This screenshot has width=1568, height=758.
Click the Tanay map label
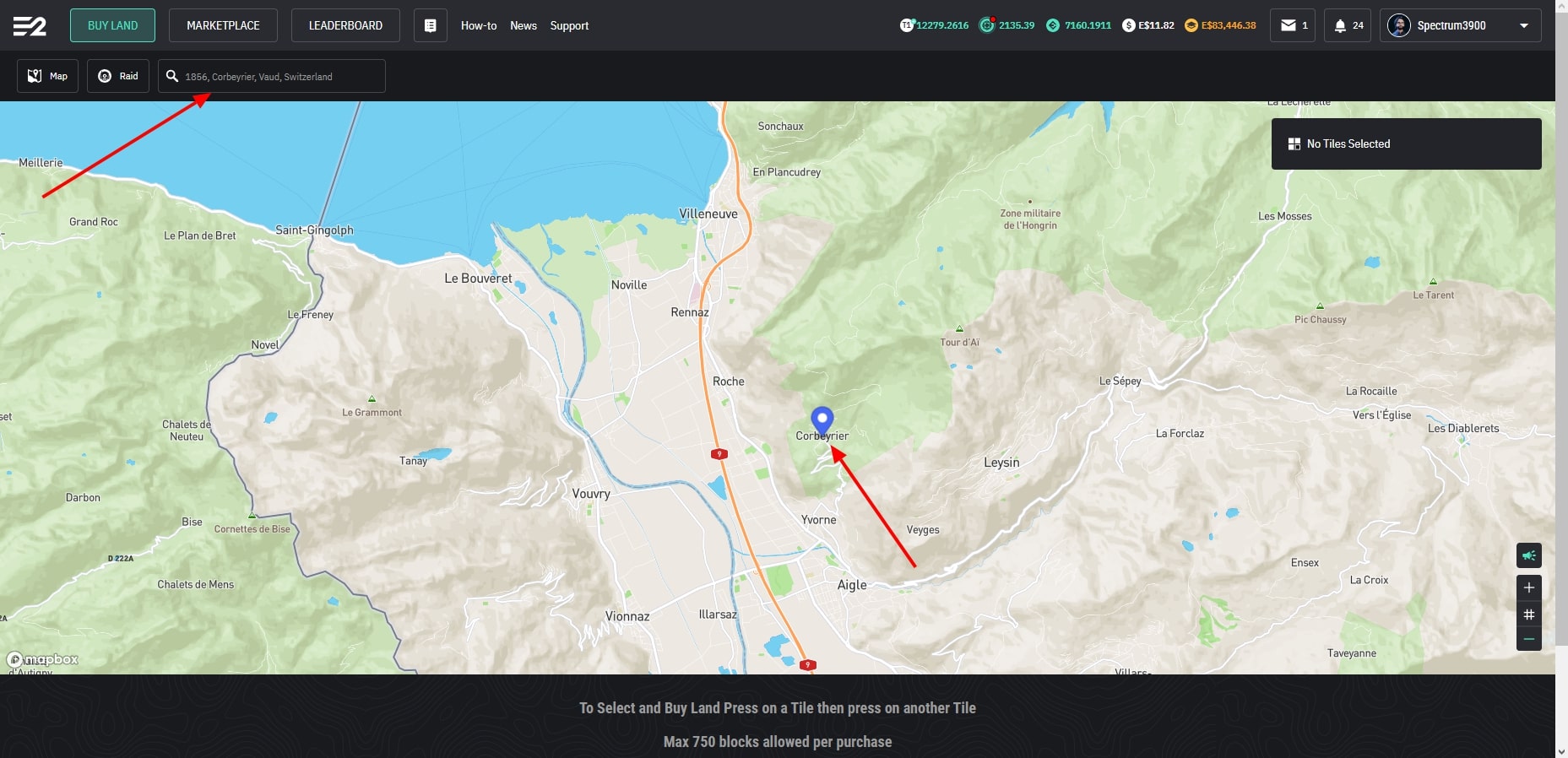coord(413,461)
